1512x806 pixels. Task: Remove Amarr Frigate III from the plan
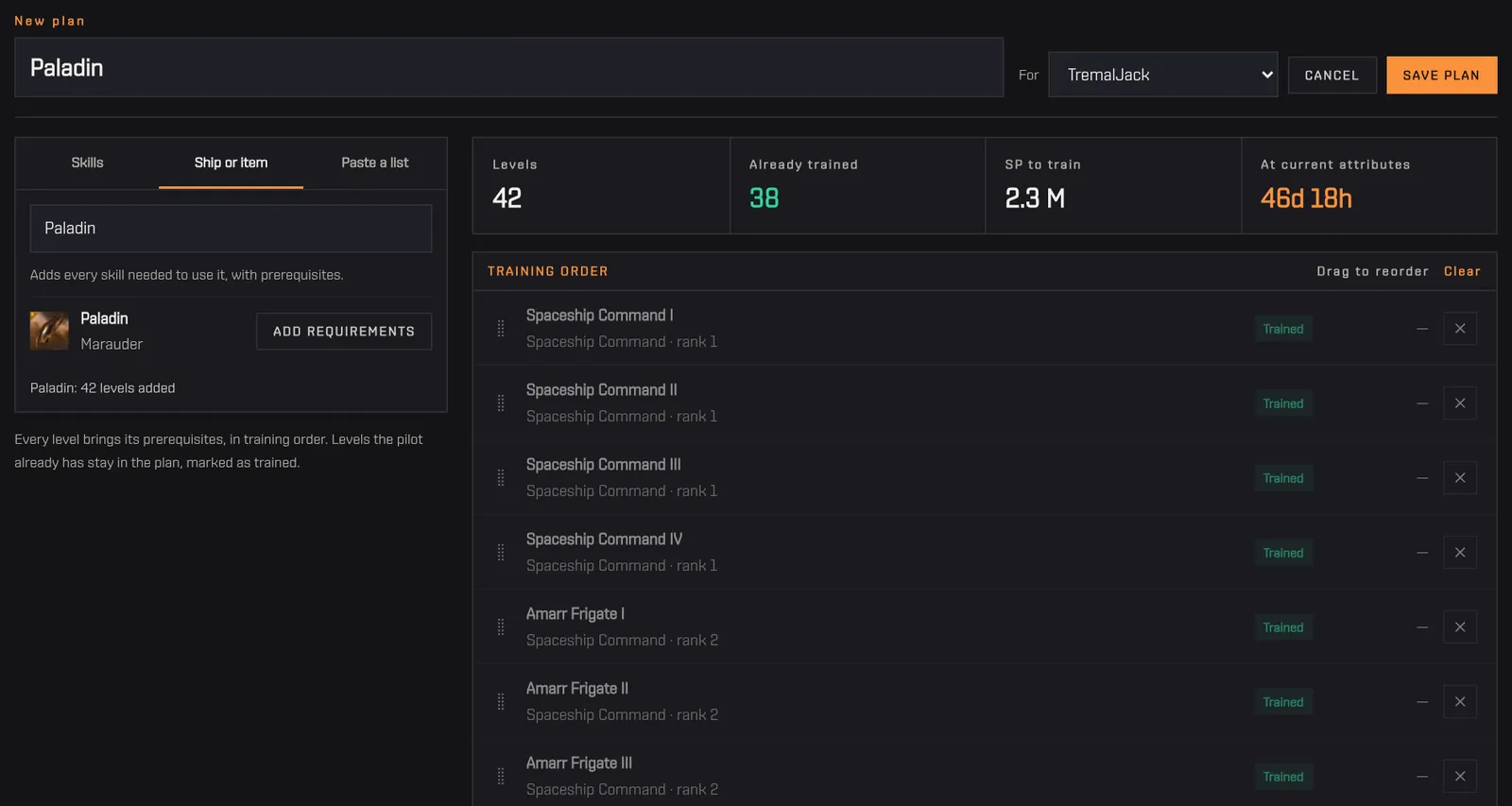tap(1460, 777)
